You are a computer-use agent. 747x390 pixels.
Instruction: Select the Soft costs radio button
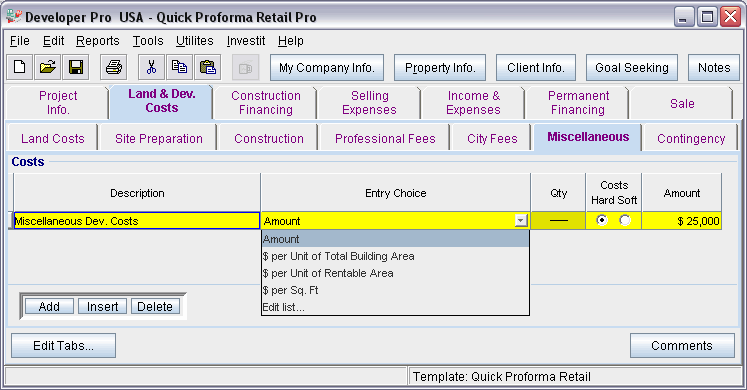point(625,220)
